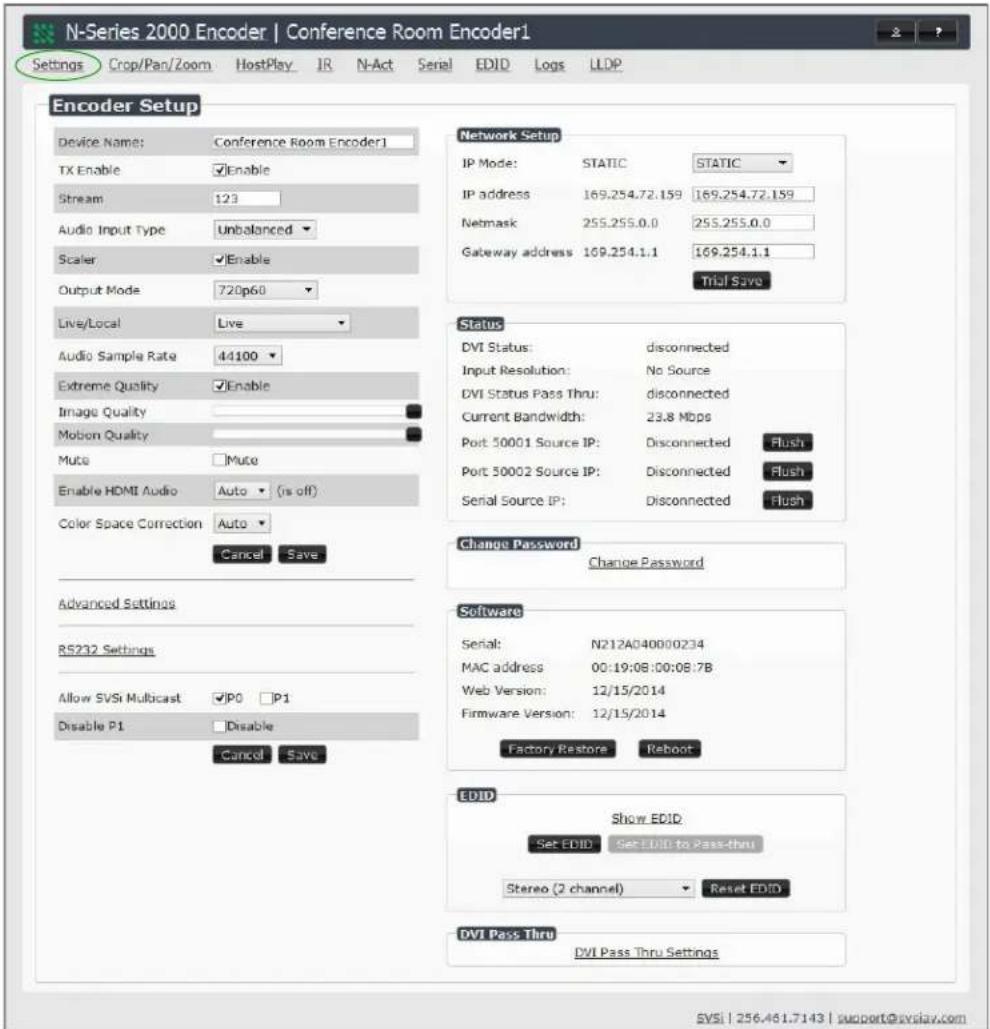This screenshot has height=1029, width=990.
Task: Open the Enable HDMI Audio dropdown
Action: (241, 491)
